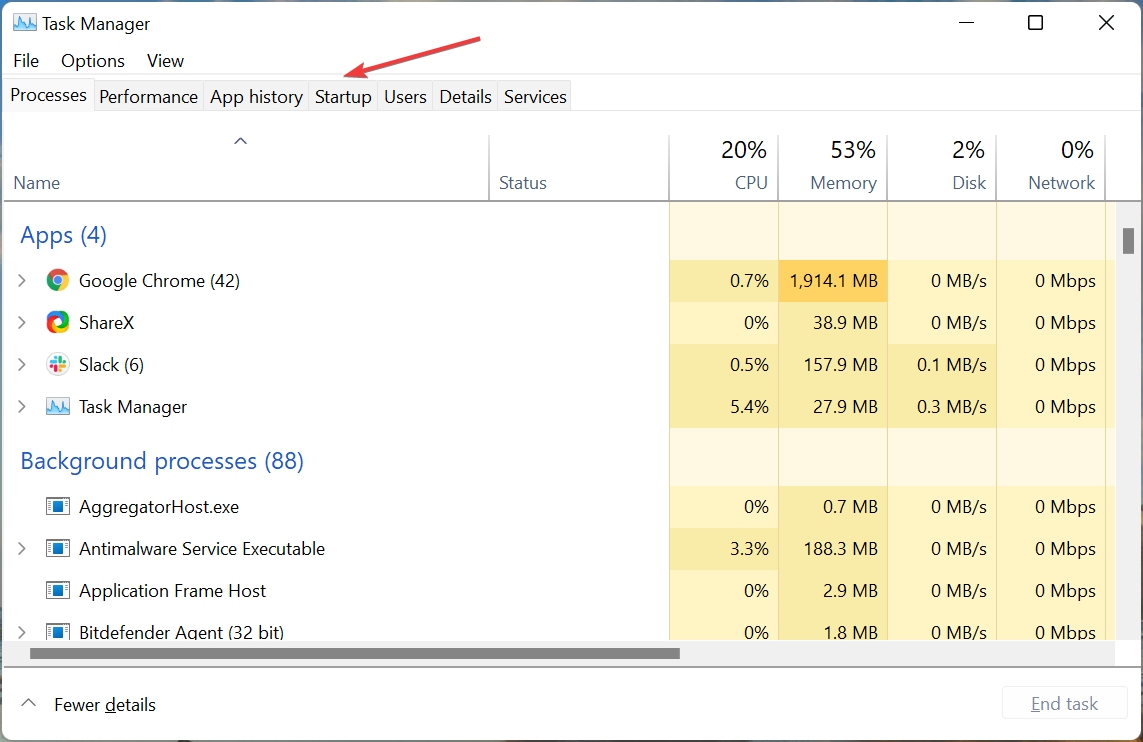Switch to the Users tab

click(x=405, y=97)
